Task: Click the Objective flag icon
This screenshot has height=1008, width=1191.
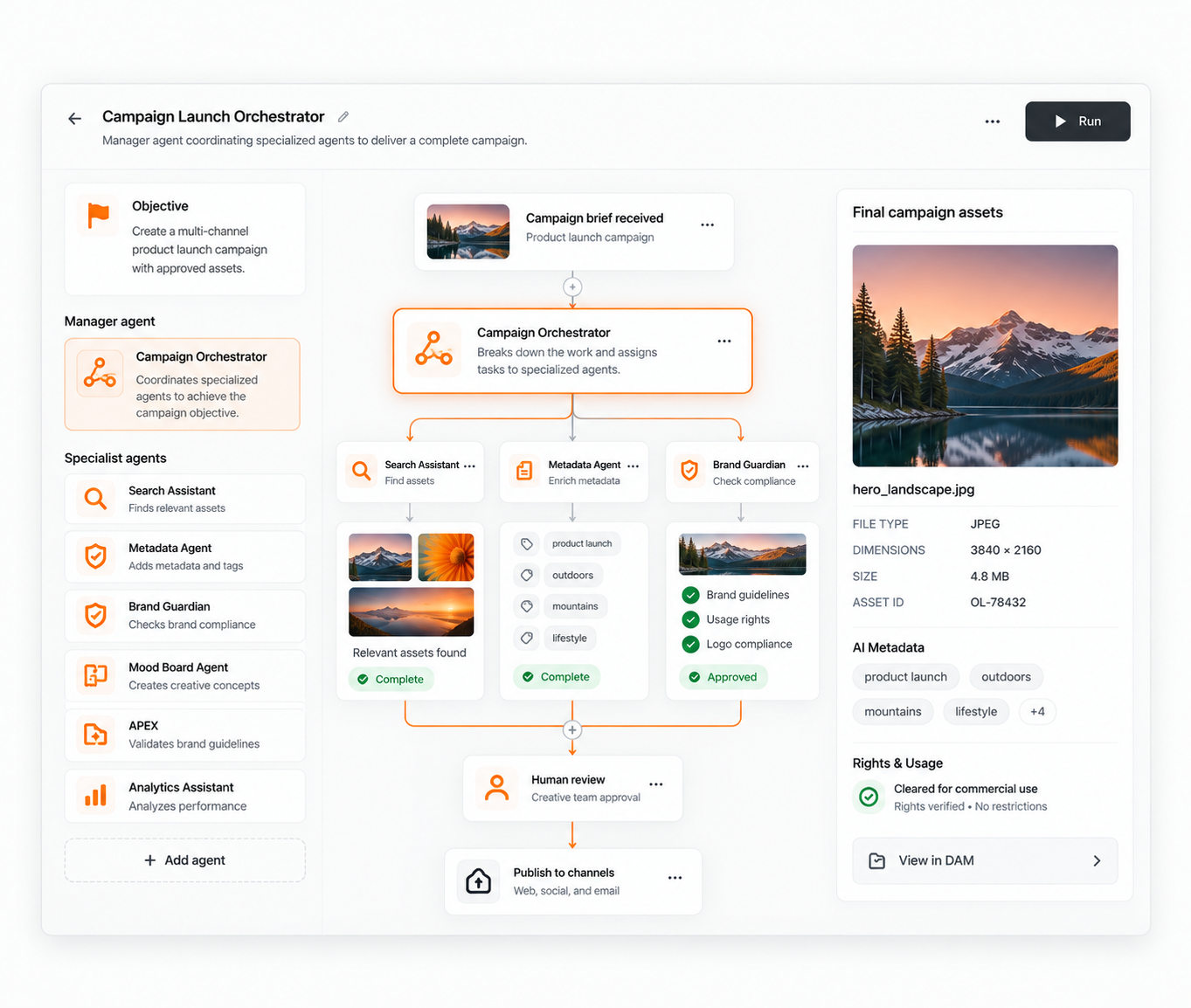Action: tap(99, 215)
